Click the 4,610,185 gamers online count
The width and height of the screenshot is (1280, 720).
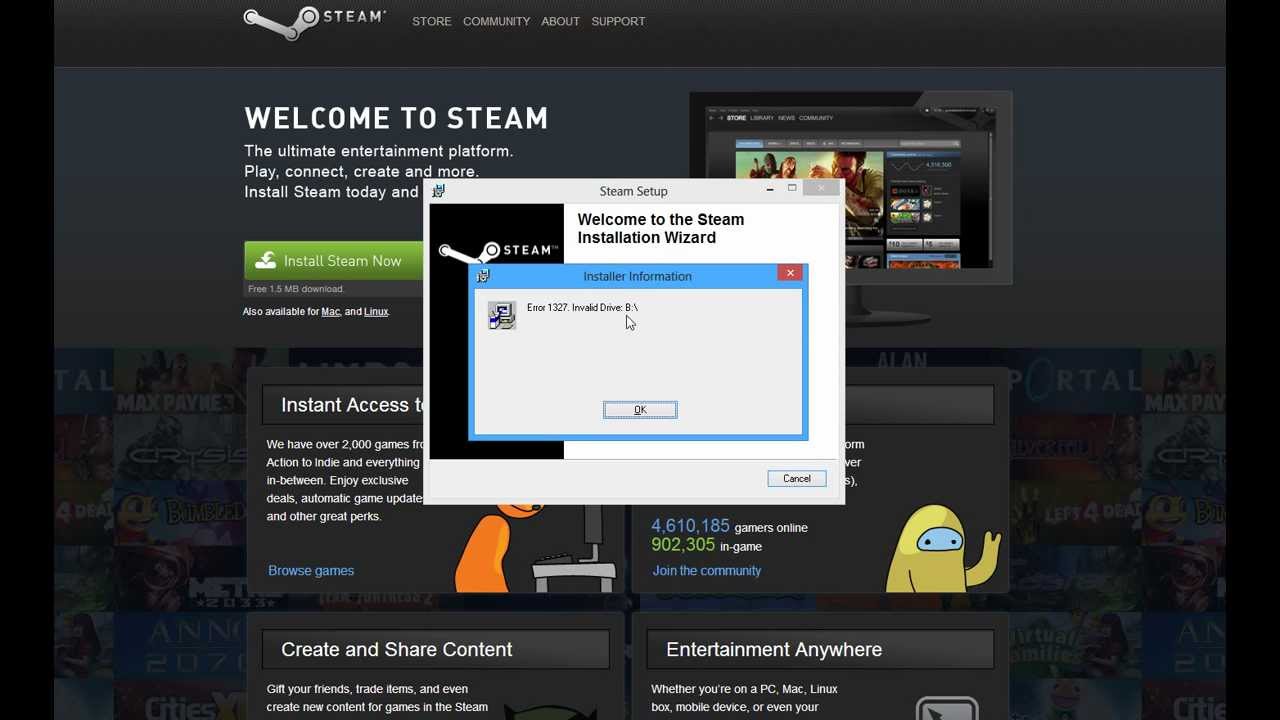[x=729, y=527]
